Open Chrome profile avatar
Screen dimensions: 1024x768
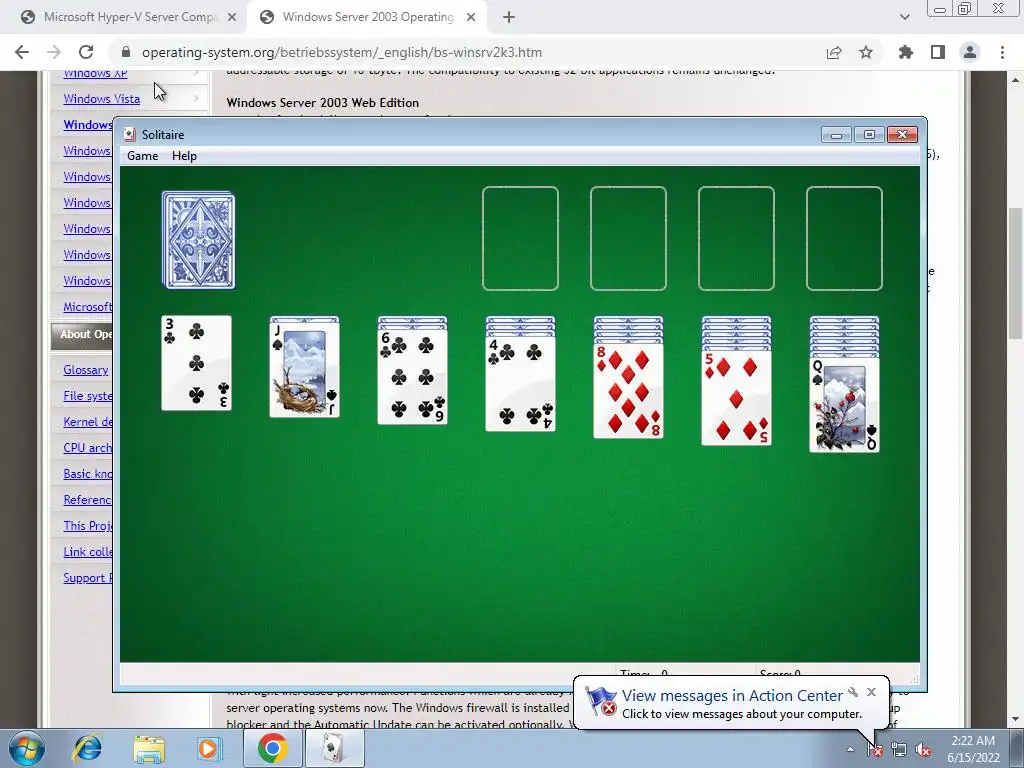click(970, 52)
